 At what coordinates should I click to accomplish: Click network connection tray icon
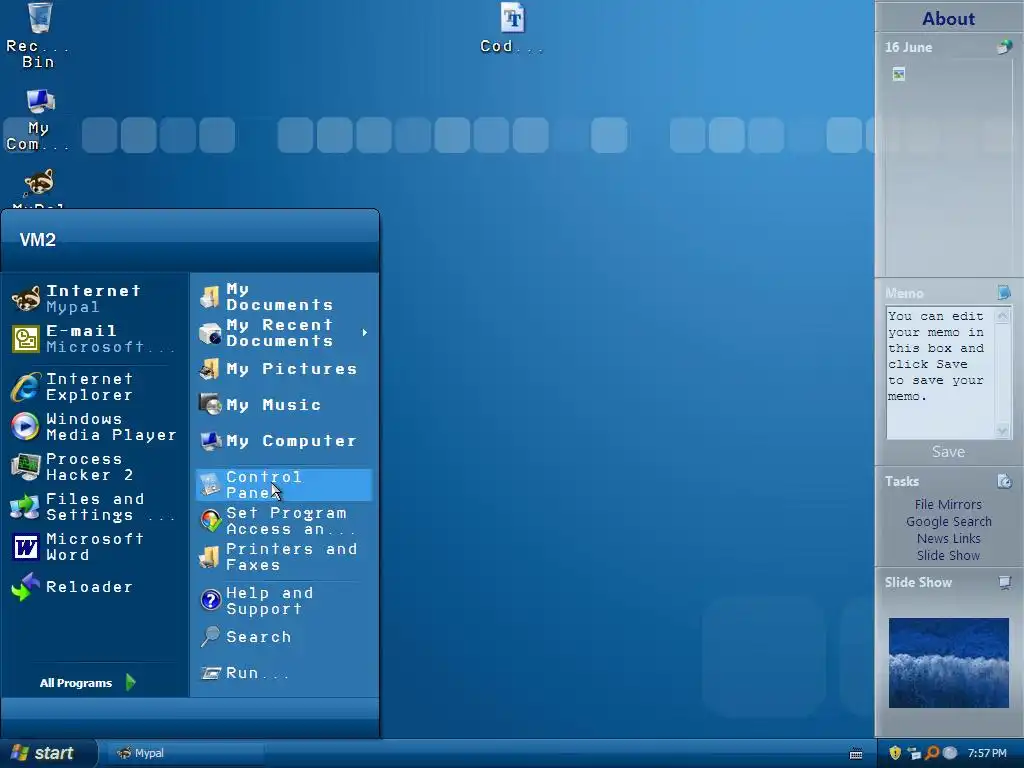click(x=914, y=754)
